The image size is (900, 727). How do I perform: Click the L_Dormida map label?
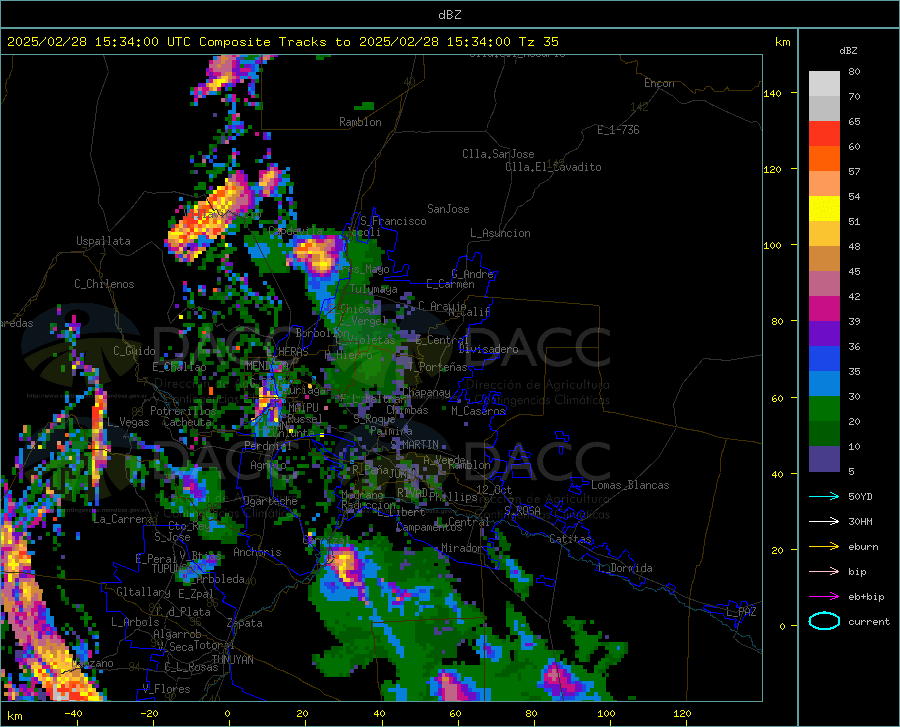coord(626,568)
